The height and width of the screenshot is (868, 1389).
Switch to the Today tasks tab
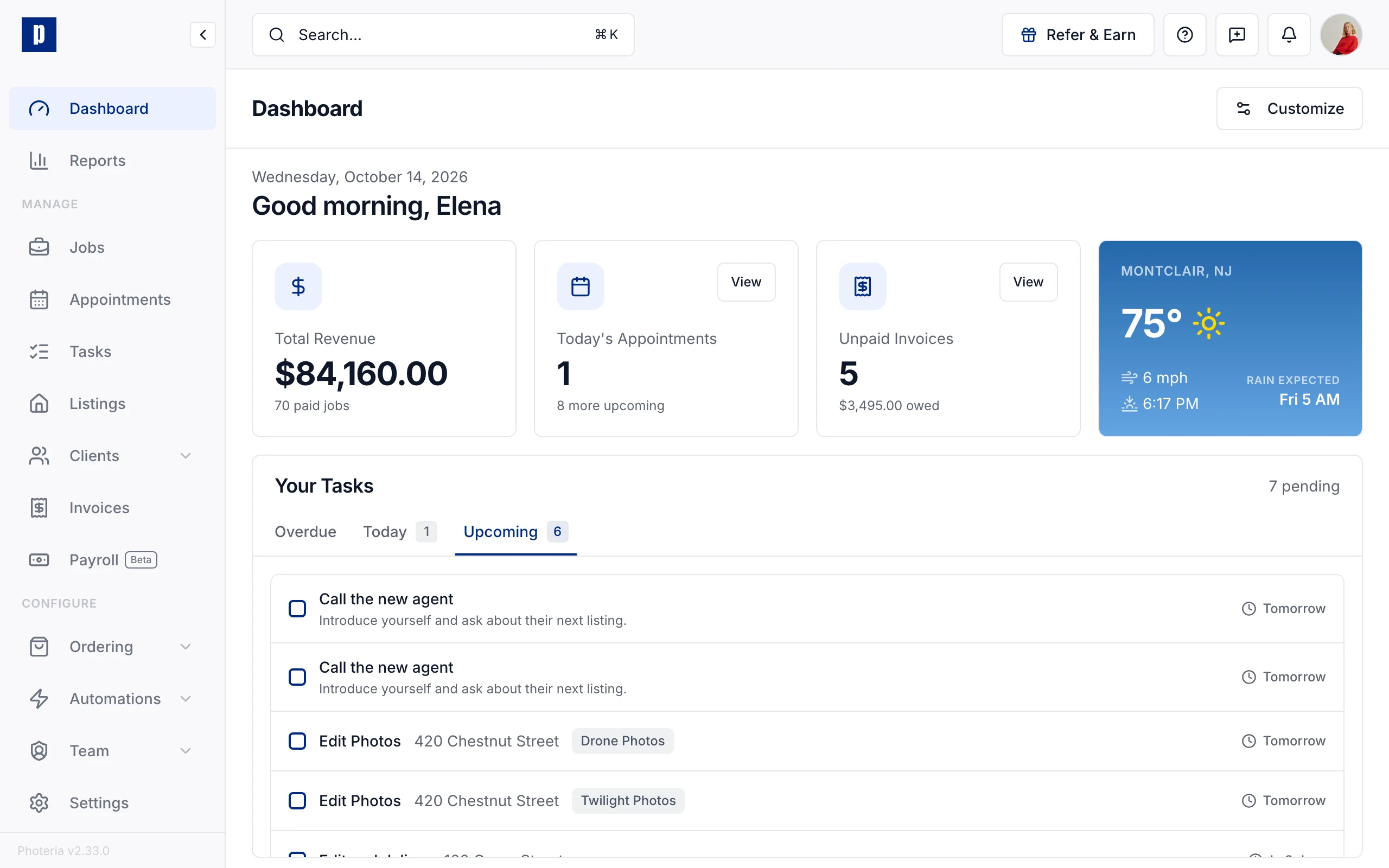[x=399, y=532]
